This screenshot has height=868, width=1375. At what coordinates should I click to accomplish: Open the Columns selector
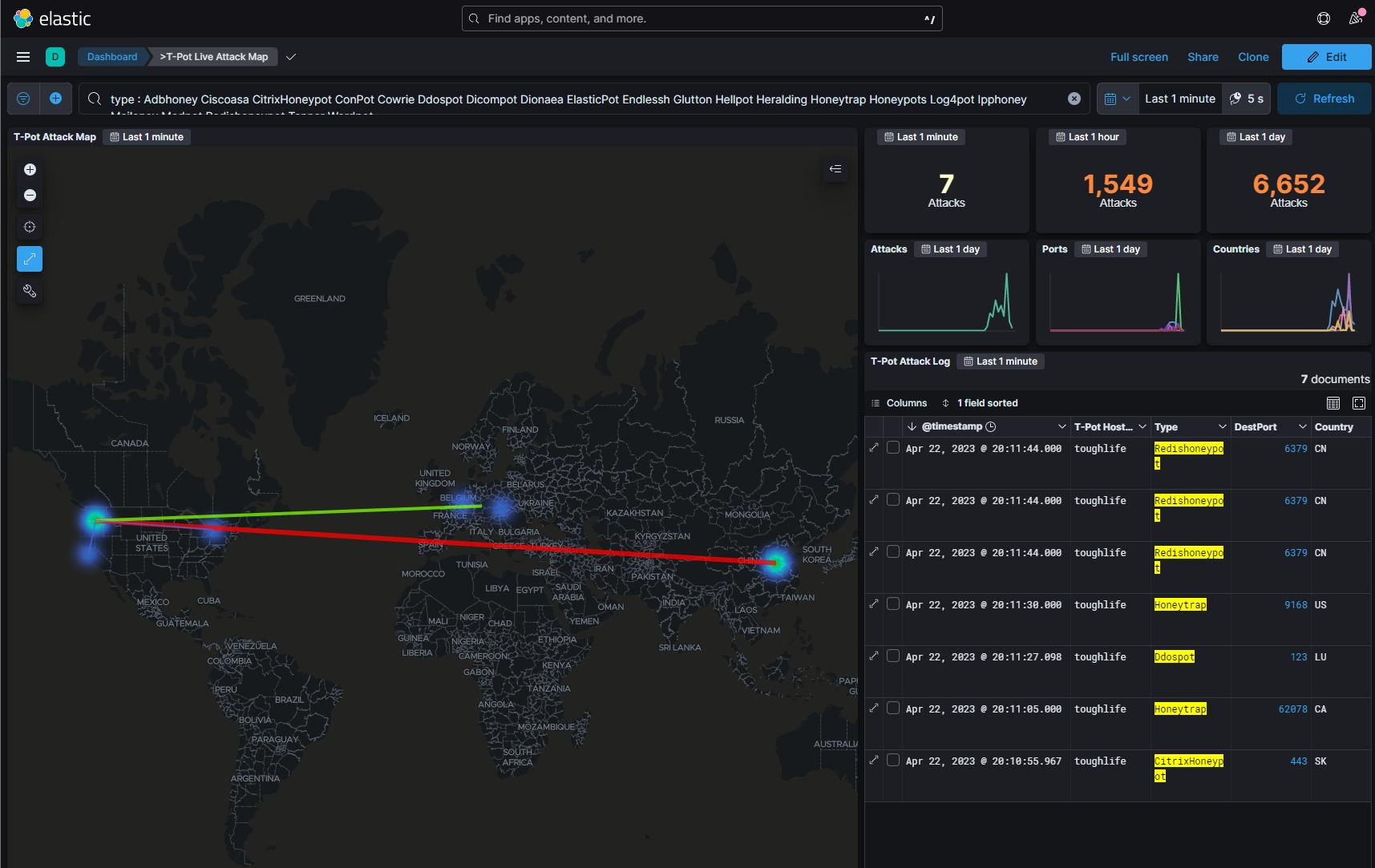pyautogui.click(x=900, y=403)
